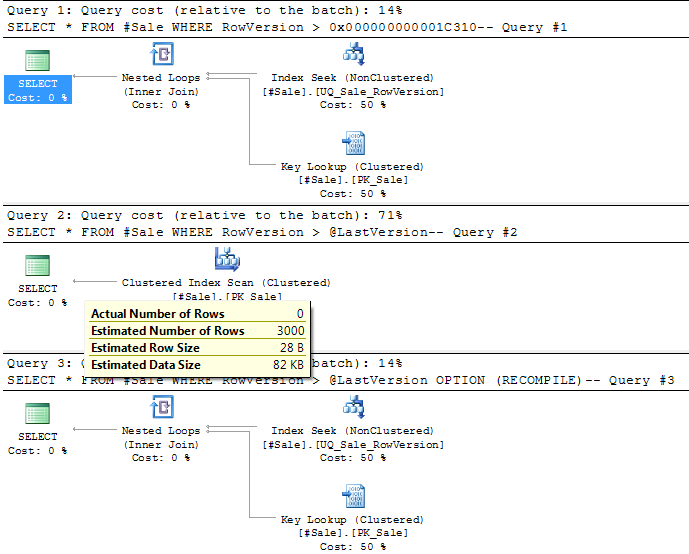The width and height of the screenshot is (689, 554).
Task: Select the Query 3 SELECT table icon
Action: 37,413
